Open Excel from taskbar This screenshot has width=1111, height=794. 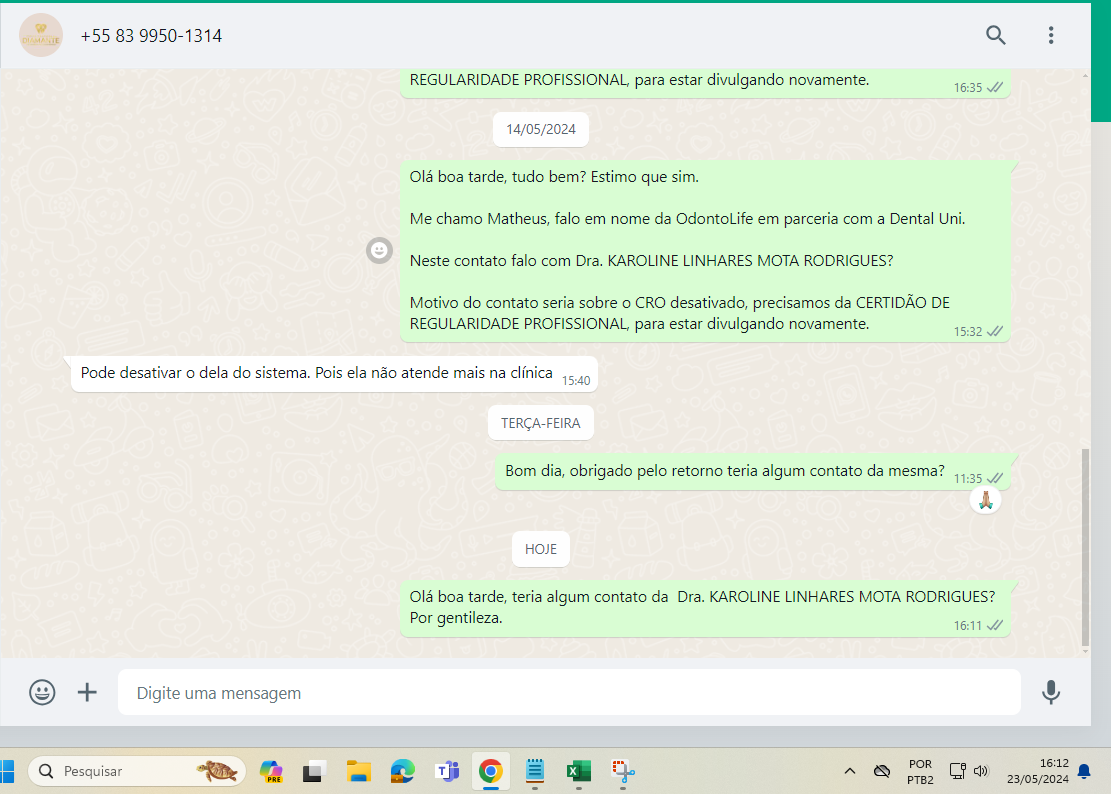point(579,771)
